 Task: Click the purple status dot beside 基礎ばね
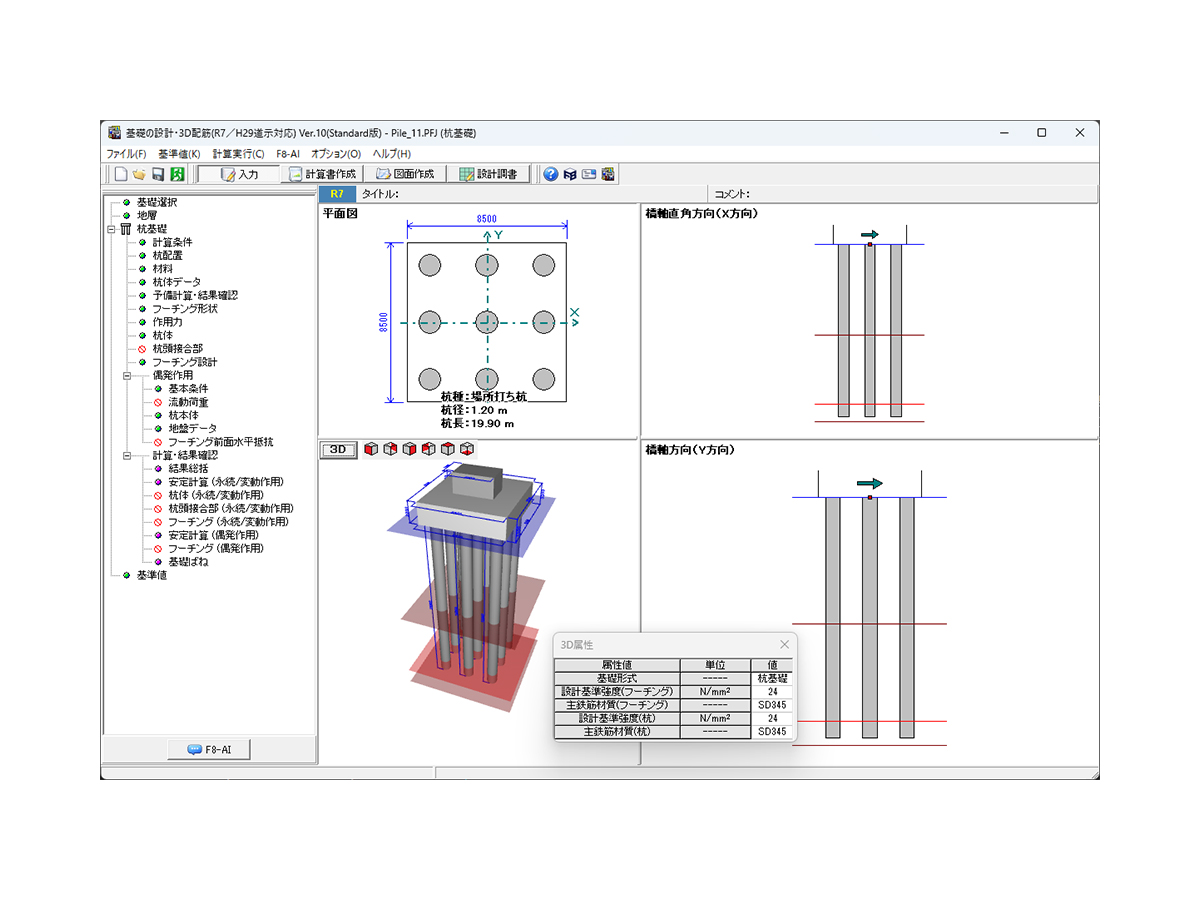(x=158, y=562)
